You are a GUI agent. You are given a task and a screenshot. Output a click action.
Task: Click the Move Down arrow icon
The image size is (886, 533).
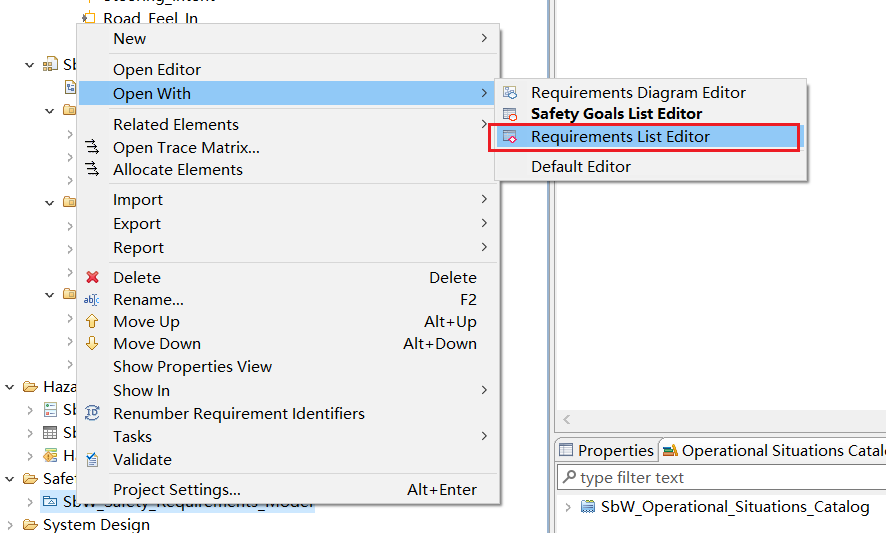(92, 344)
